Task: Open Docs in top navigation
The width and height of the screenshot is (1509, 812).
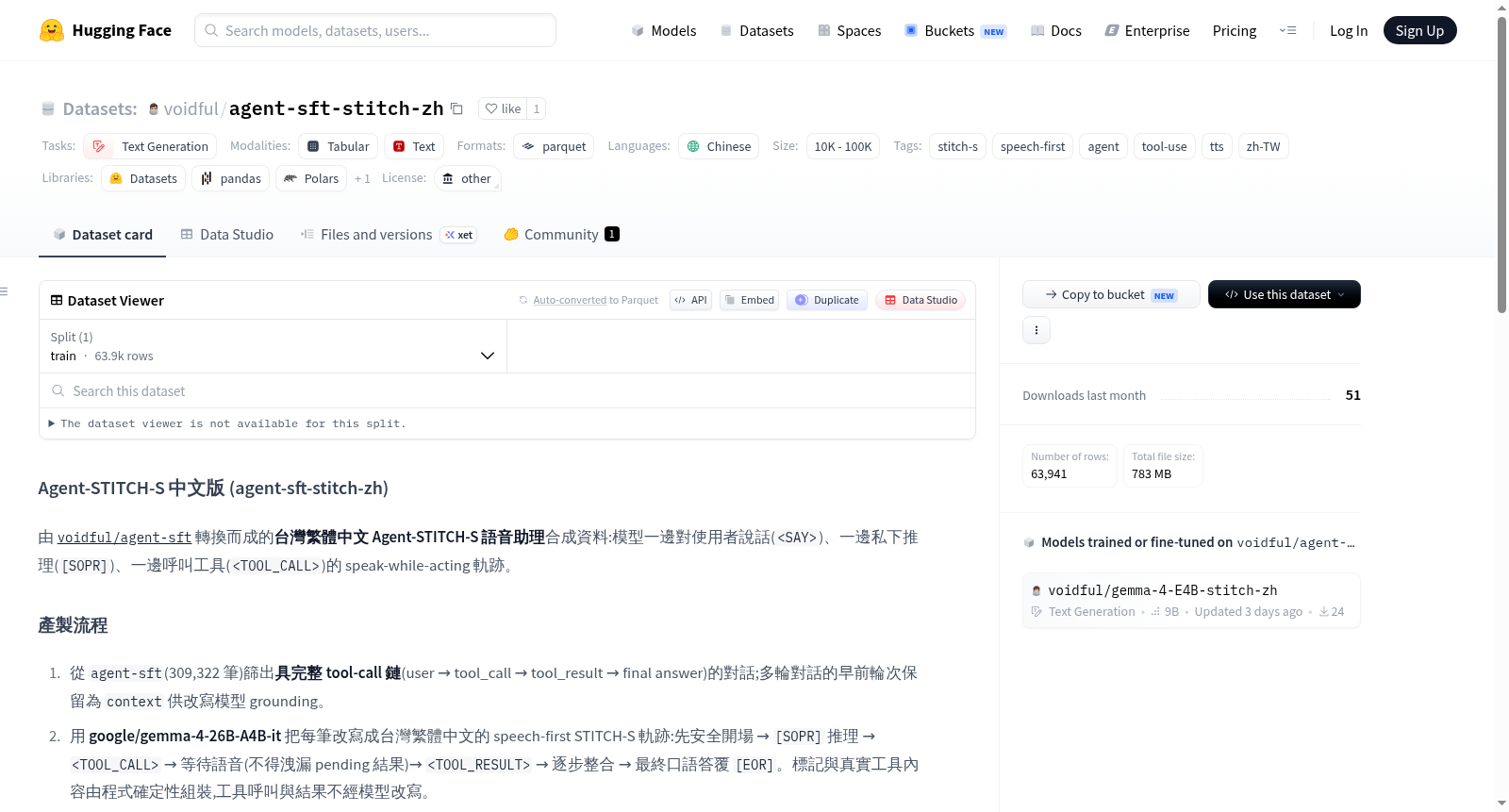Action: [1056, 30]
